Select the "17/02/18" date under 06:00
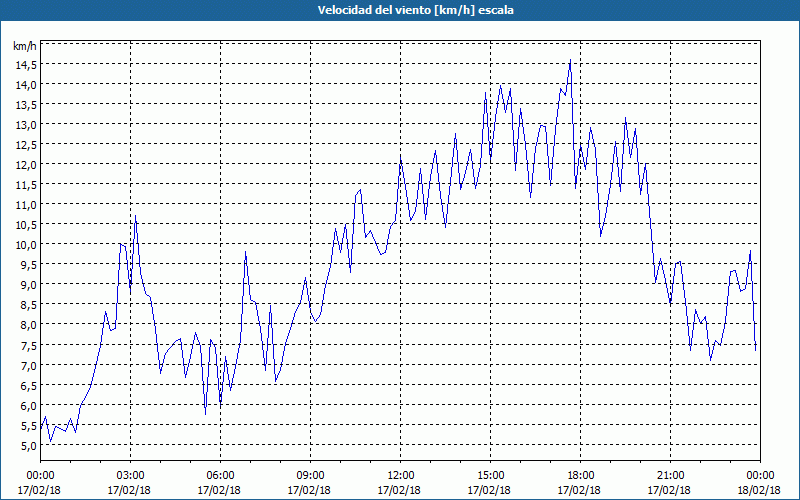800x500 pixels. (219, 490)
